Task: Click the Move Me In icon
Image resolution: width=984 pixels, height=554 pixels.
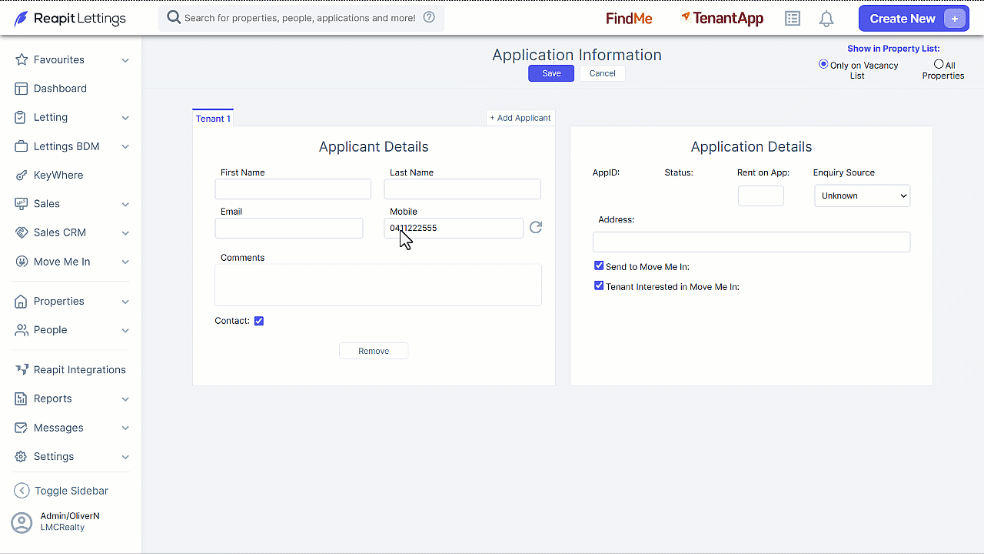Action: 21,262
